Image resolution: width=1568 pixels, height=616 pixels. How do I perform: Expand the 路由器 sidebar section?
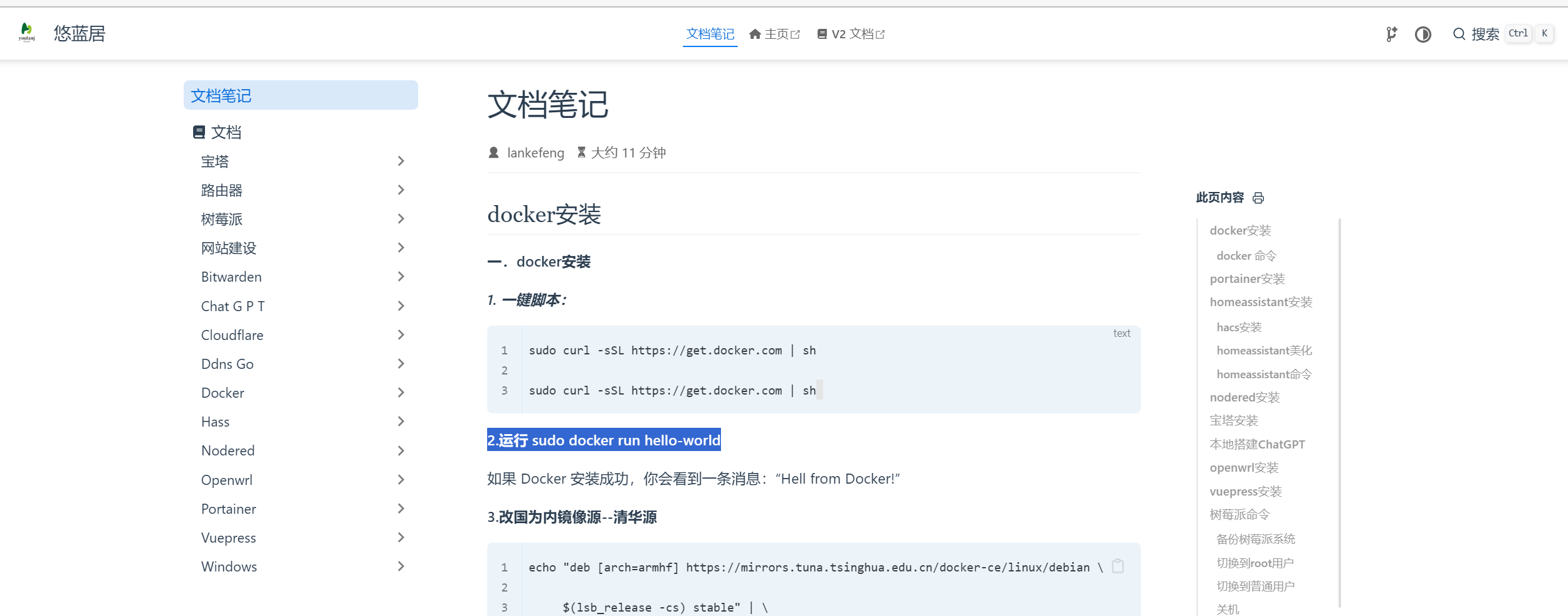pyautogui.click(x=302, y=190)
